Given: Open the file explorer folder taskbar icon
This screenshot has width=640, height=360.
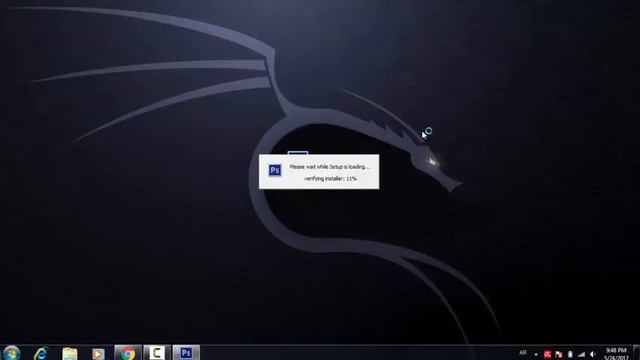Looking at the screenshot, I should (69, 353).
